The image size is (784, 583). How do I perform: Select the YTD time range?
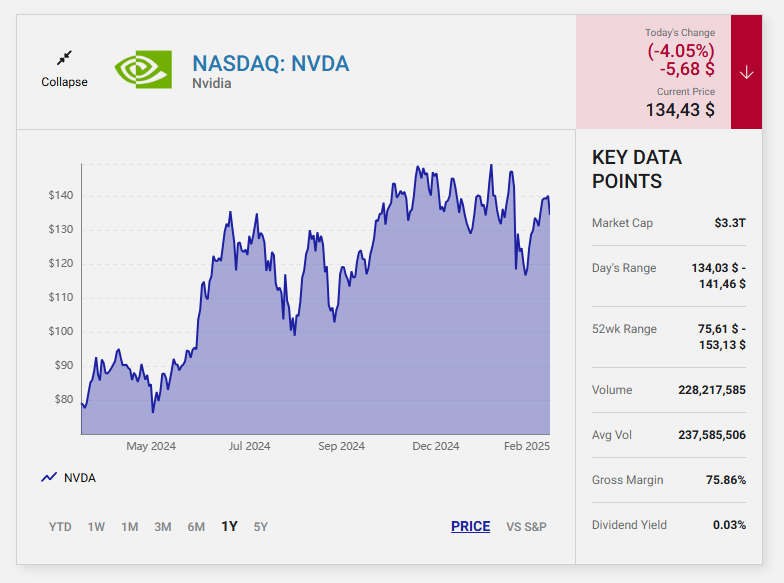tap(60, 526)
